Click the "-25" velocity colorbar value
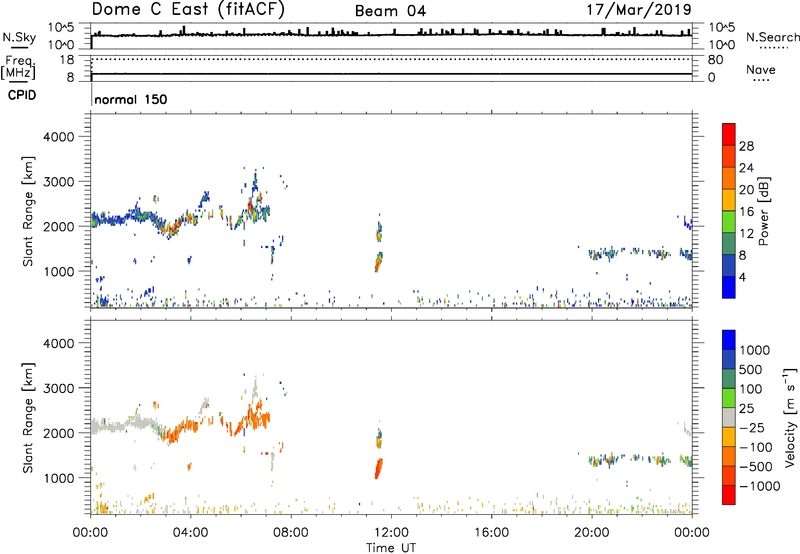This screenshot has width=800, height=554. pyautogui.click(x=752, y=428)
